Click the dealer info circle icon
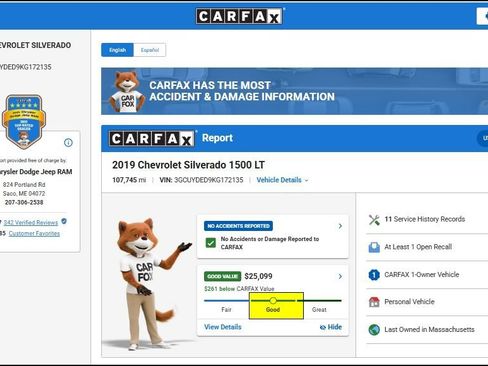The image size is (488, 366). click(x=68, y=143)
